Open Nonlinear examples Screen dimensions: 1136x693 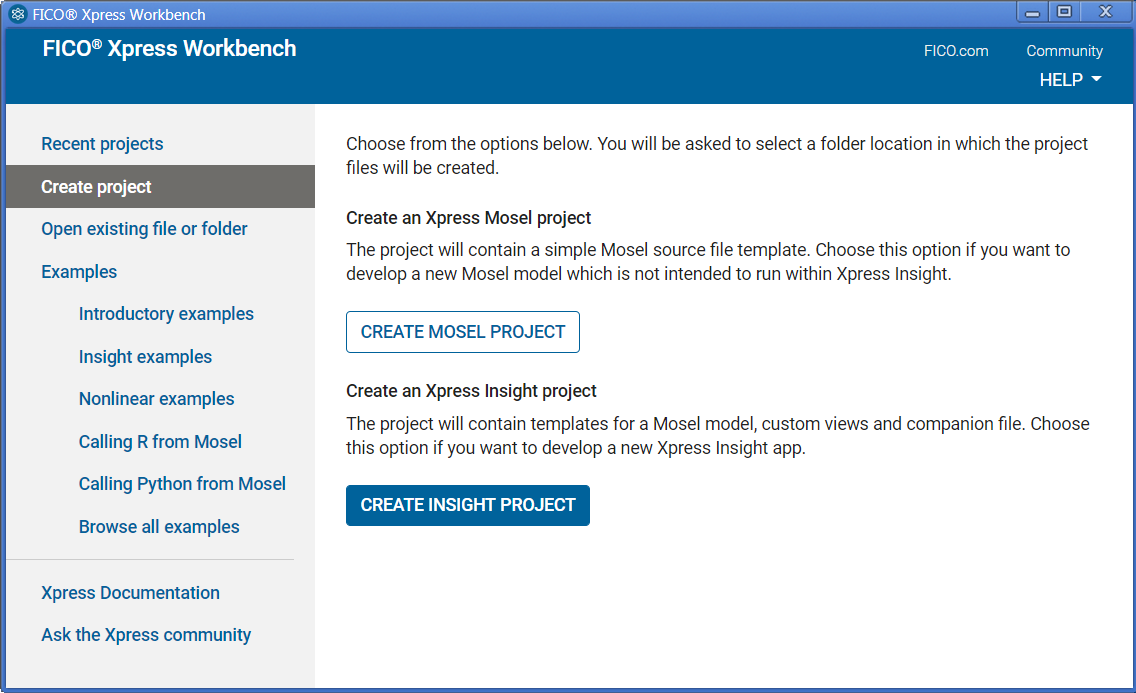pyautogui.click(x=156, y=398)
